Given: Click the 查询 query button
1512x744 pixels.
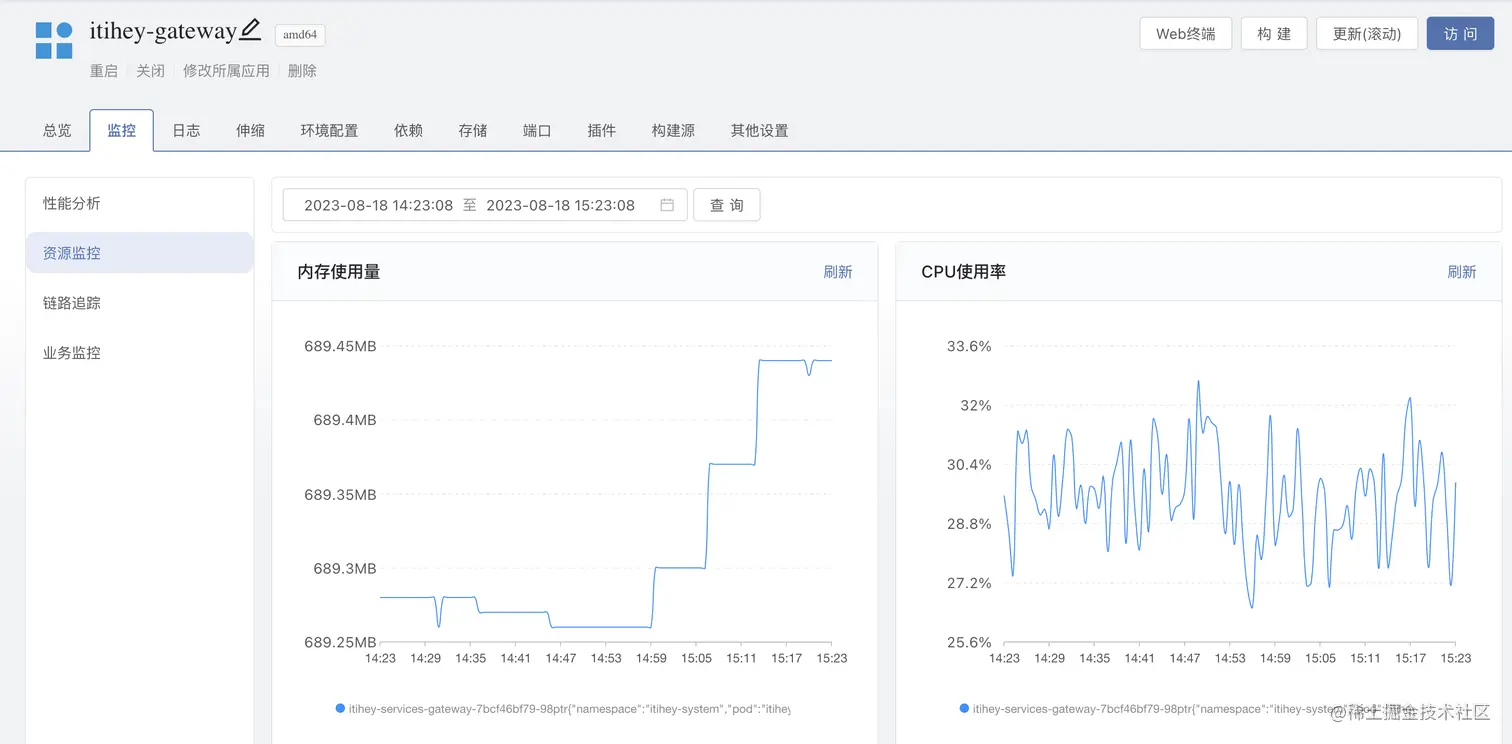Looking at the screenshot, I should pyautogui.click(x=727, y=205).
